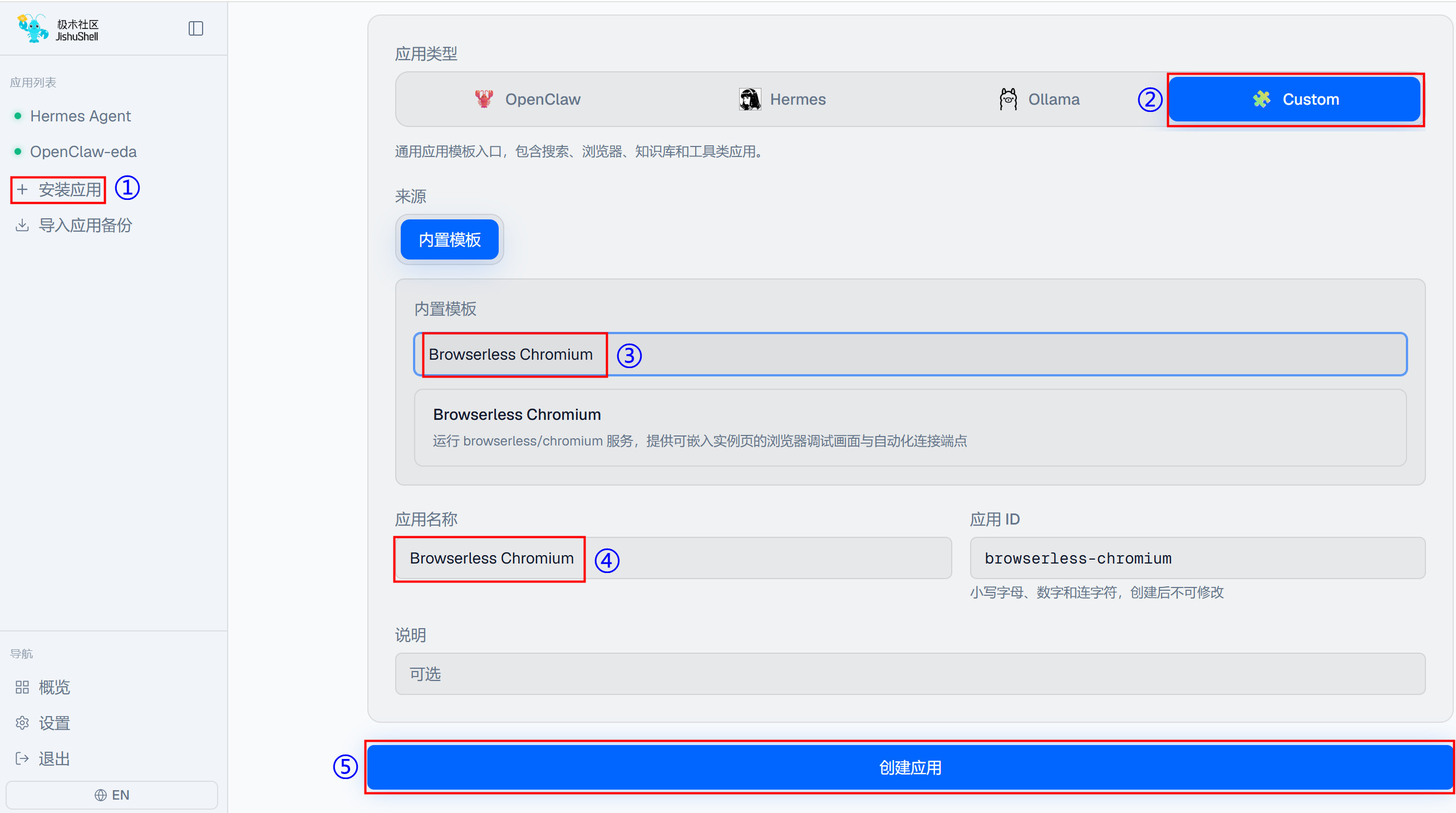Collapse the sidebar with the panel toggle icon
1456x813 pixels.
click(x=195, y=28)
